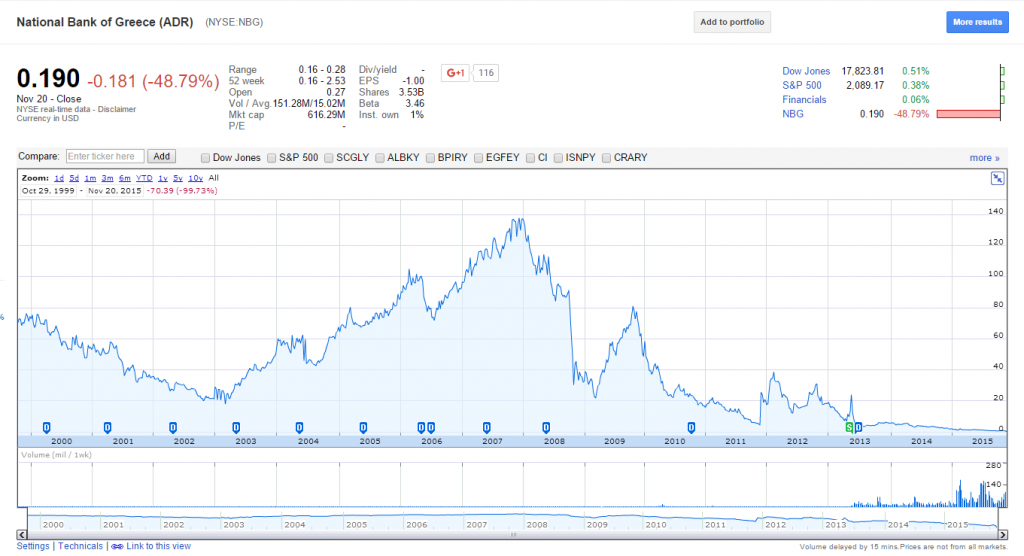1024x556 pixels.
Task: Open the dividend marker near 2004
Action: 299,427
